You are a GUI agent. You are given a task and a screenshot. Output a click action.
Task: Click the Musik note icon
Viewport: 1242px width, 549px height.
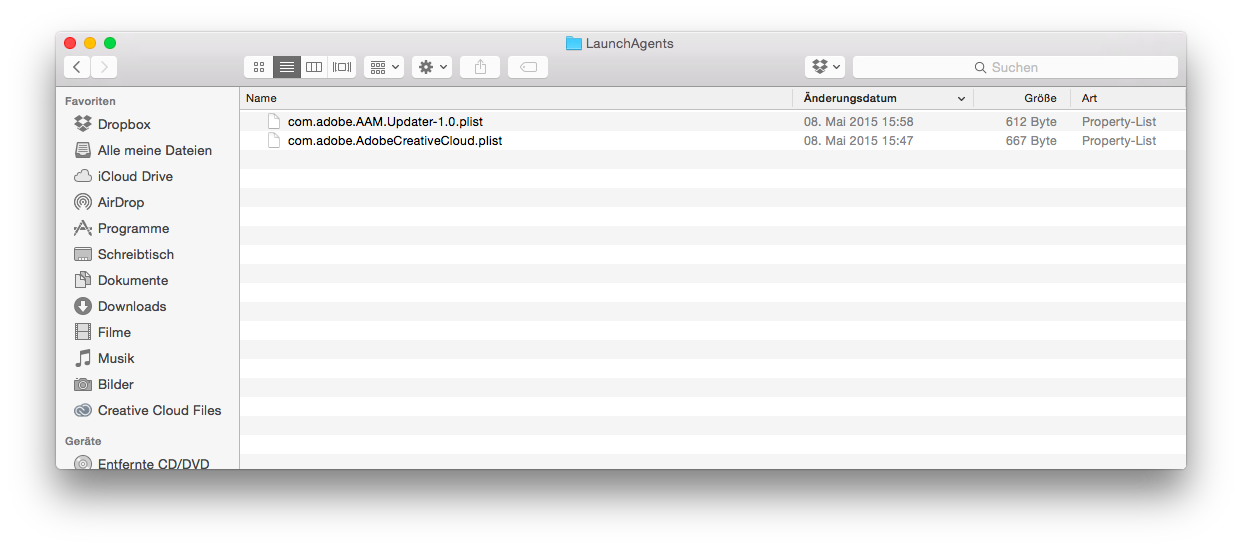click(83, 358)
